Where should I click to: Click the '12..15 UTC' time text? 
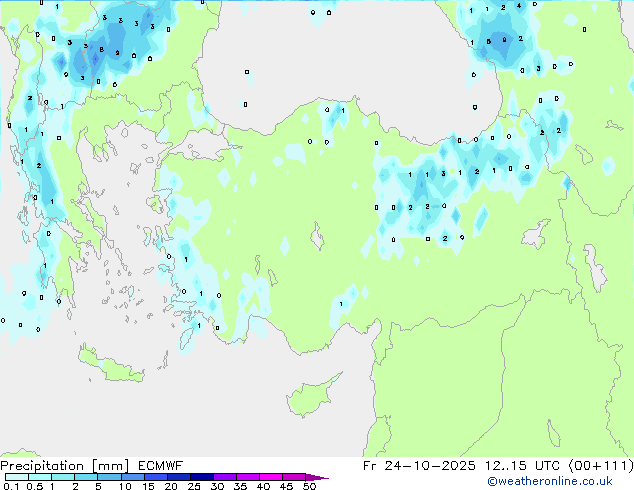[x=522, y=466]
